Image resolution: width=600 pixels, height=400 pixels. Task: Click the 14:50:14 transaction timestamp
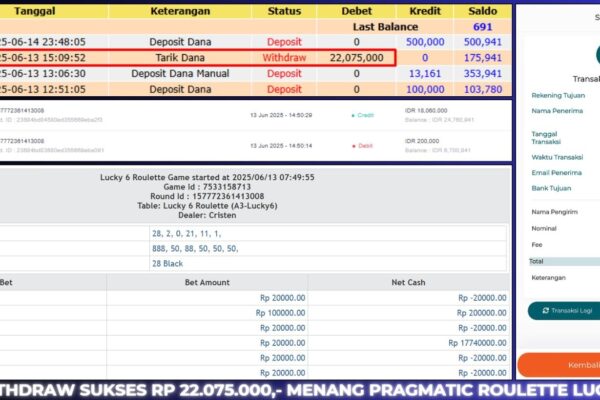coord(281,146)
